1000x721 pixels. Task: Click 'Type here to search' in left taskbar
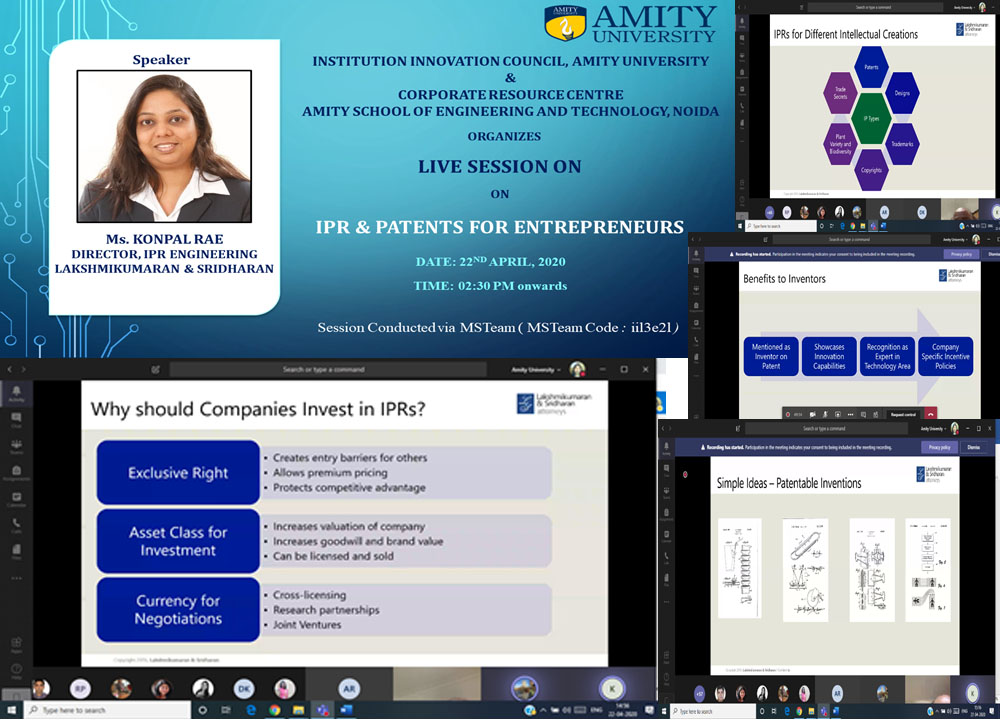[107, 710]
